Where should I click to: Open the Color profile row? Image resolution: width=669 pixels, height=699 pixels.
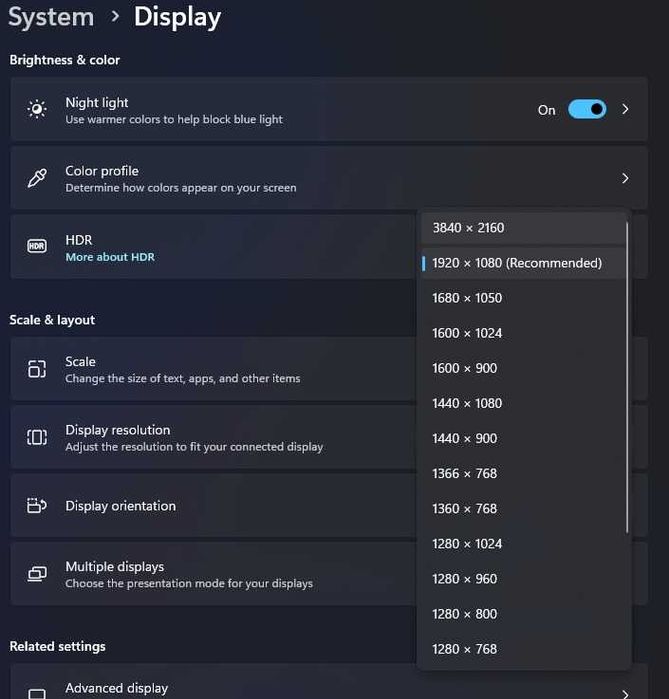329,178
